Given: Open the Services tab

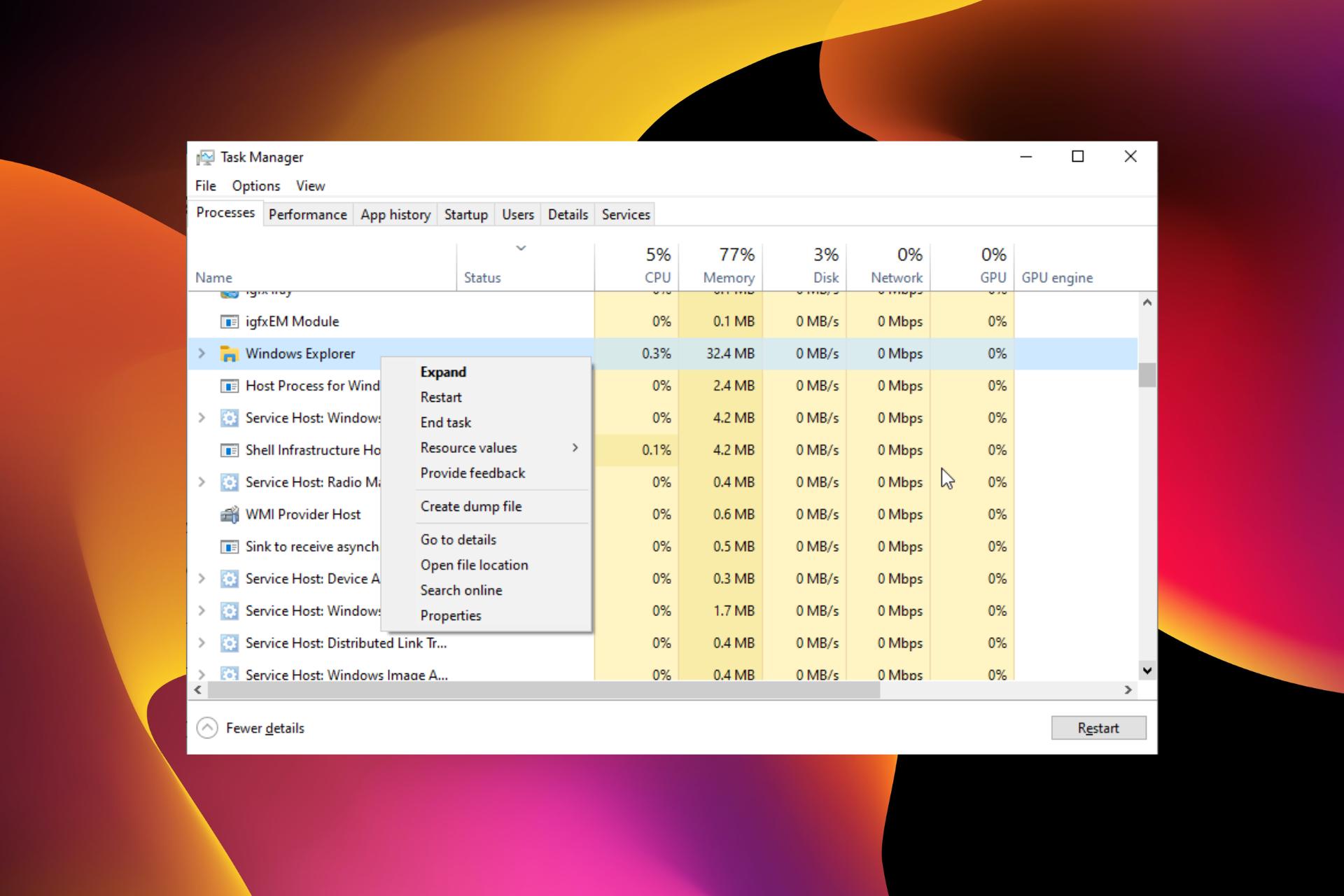Looking at the screenshot, I should tap(626, 214).
